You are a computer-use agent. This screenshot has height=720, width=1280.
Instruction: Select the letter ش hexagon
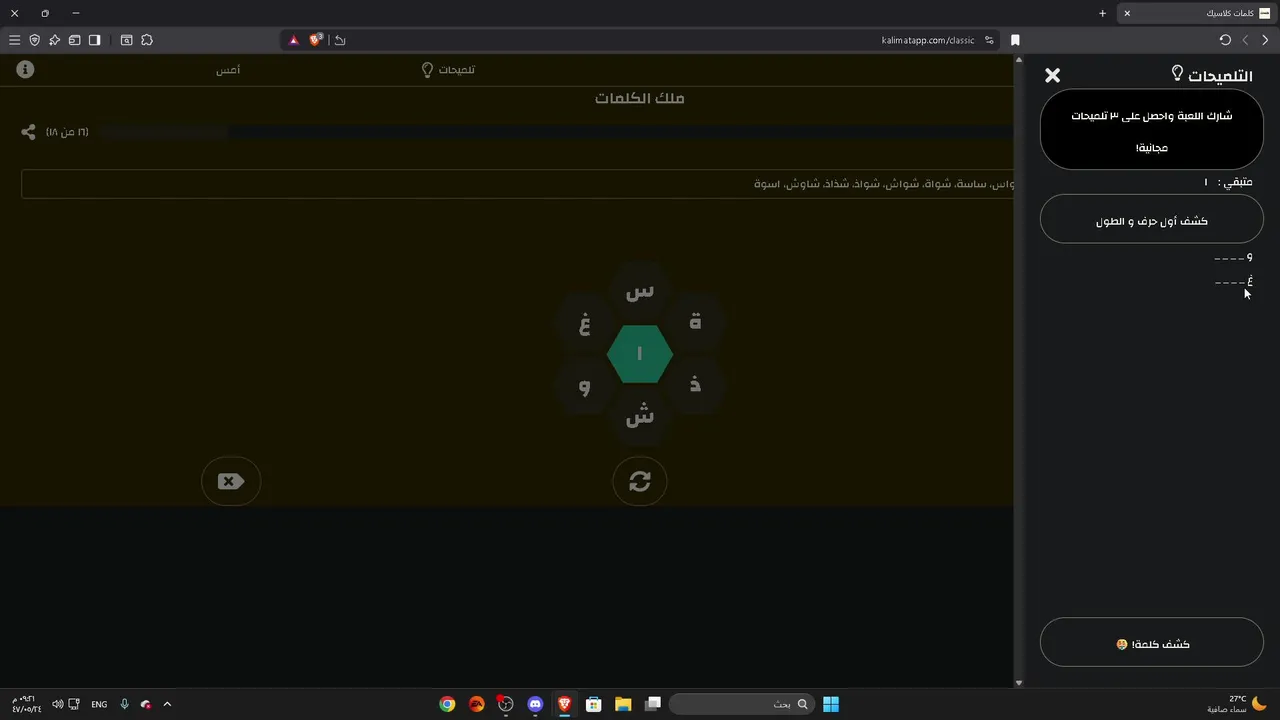click(x=640, y=416)
